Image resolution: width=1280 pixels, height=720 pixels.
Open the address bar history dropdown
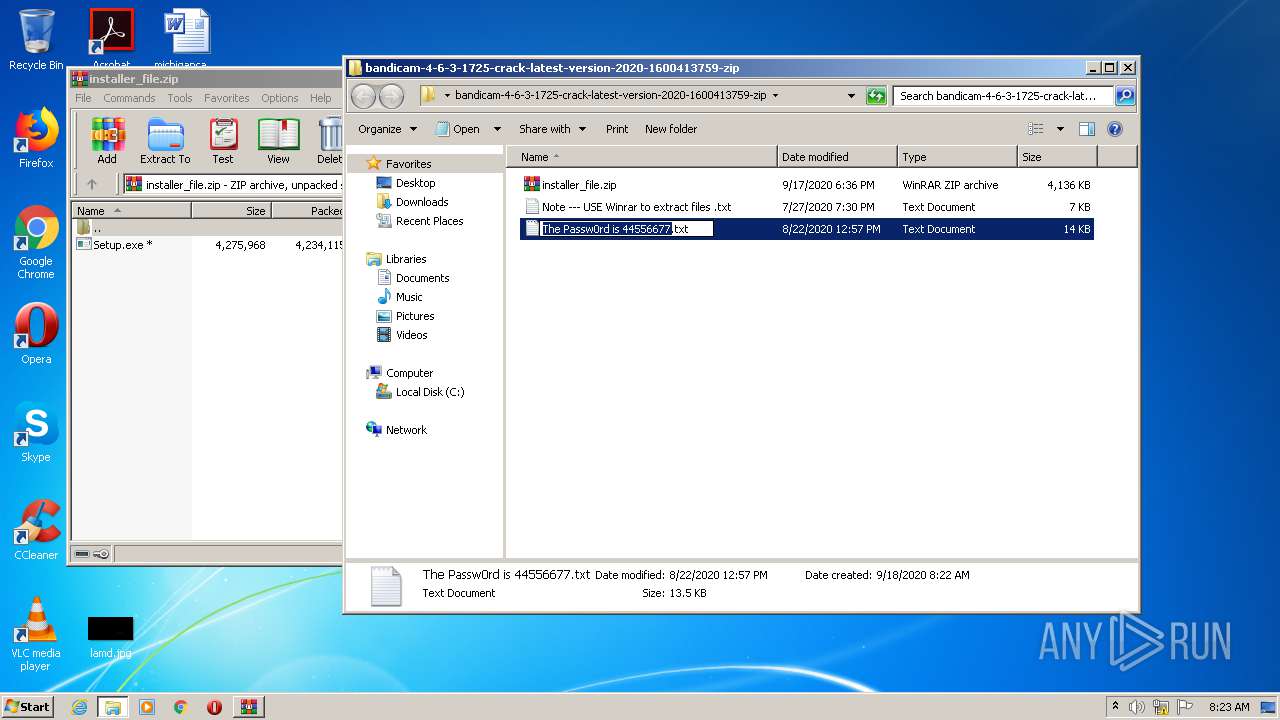click(851, 96)
